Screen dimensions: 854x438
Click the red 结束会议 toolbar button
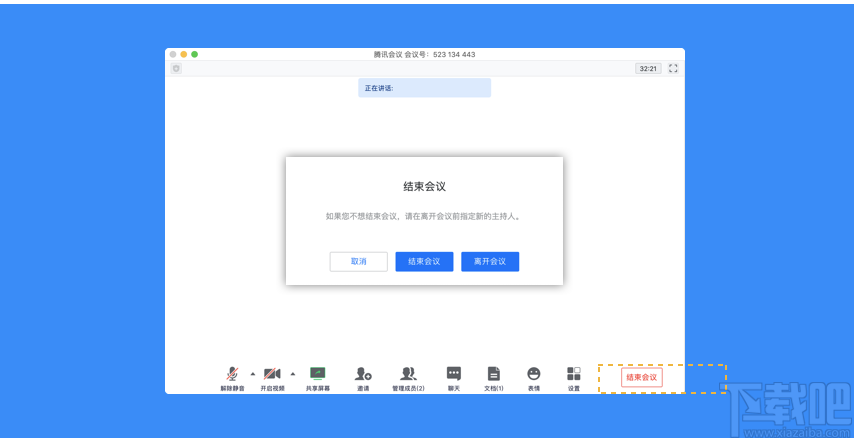pyautogui.click(x=642, y=377)
